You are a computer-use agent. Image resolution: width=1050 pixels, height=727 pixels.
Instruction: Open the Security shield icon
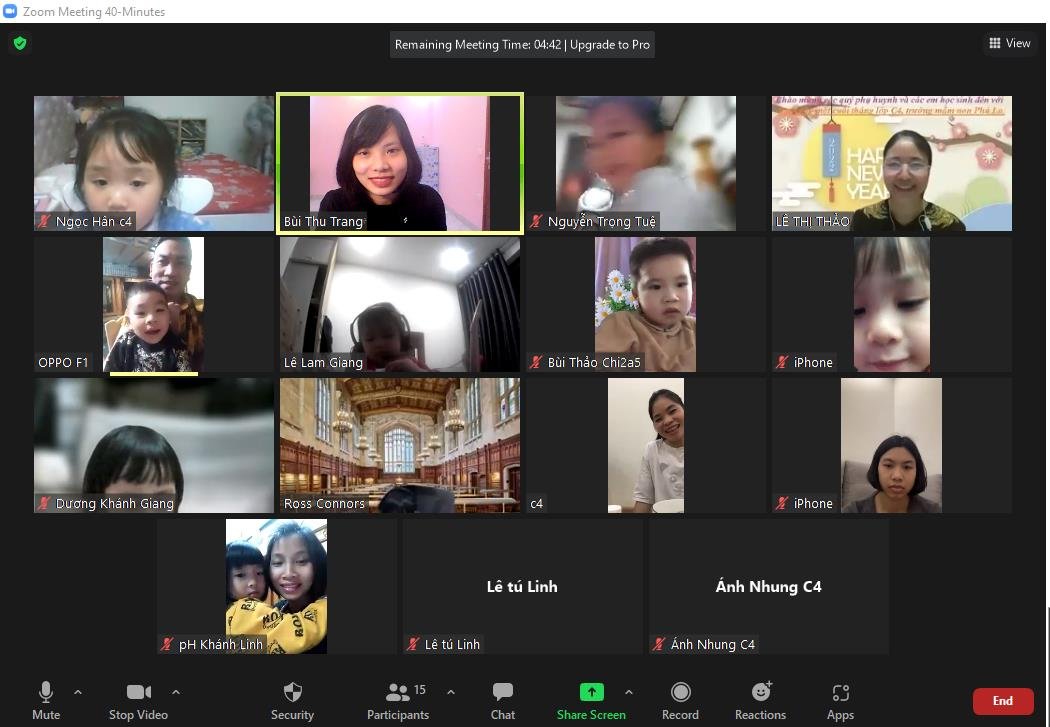(x=292, y=693)
